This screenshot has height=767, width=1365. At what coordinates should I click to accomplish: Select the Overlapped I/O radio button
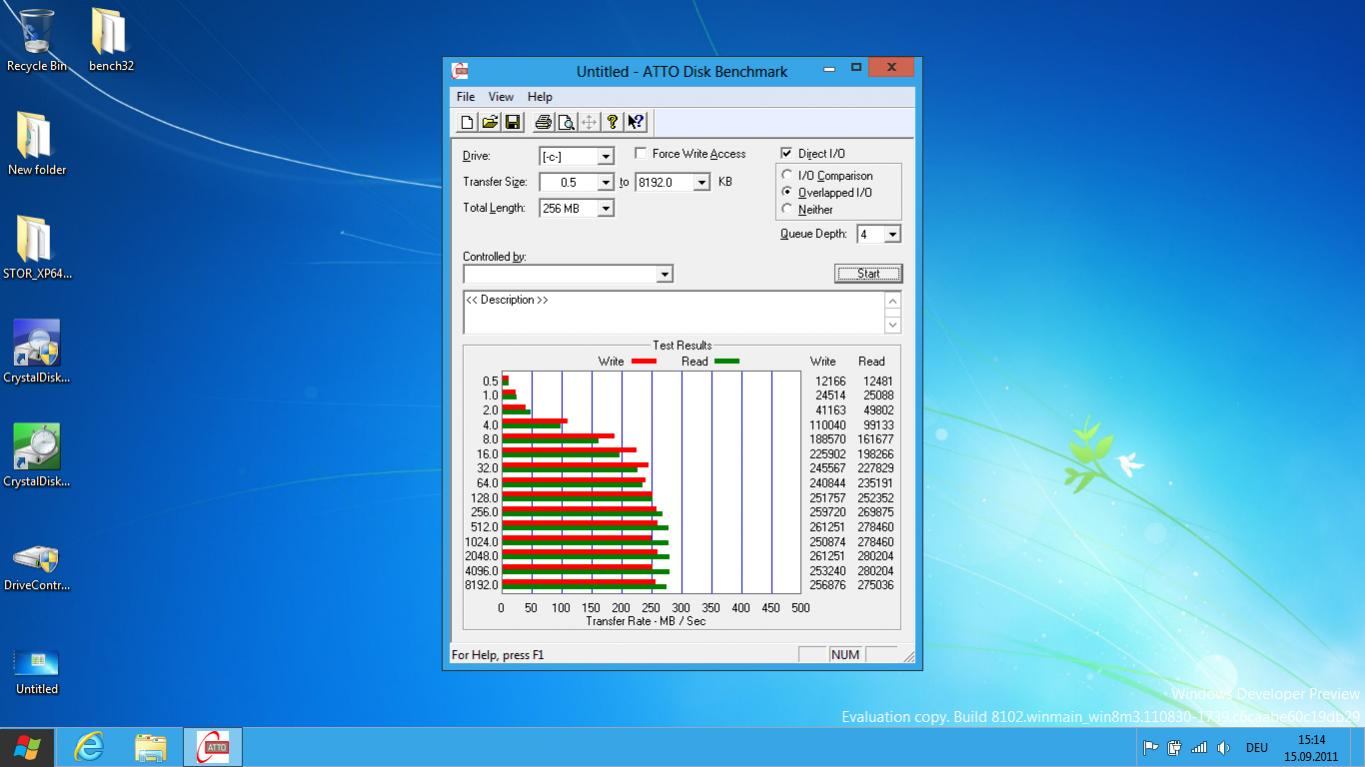787,192
